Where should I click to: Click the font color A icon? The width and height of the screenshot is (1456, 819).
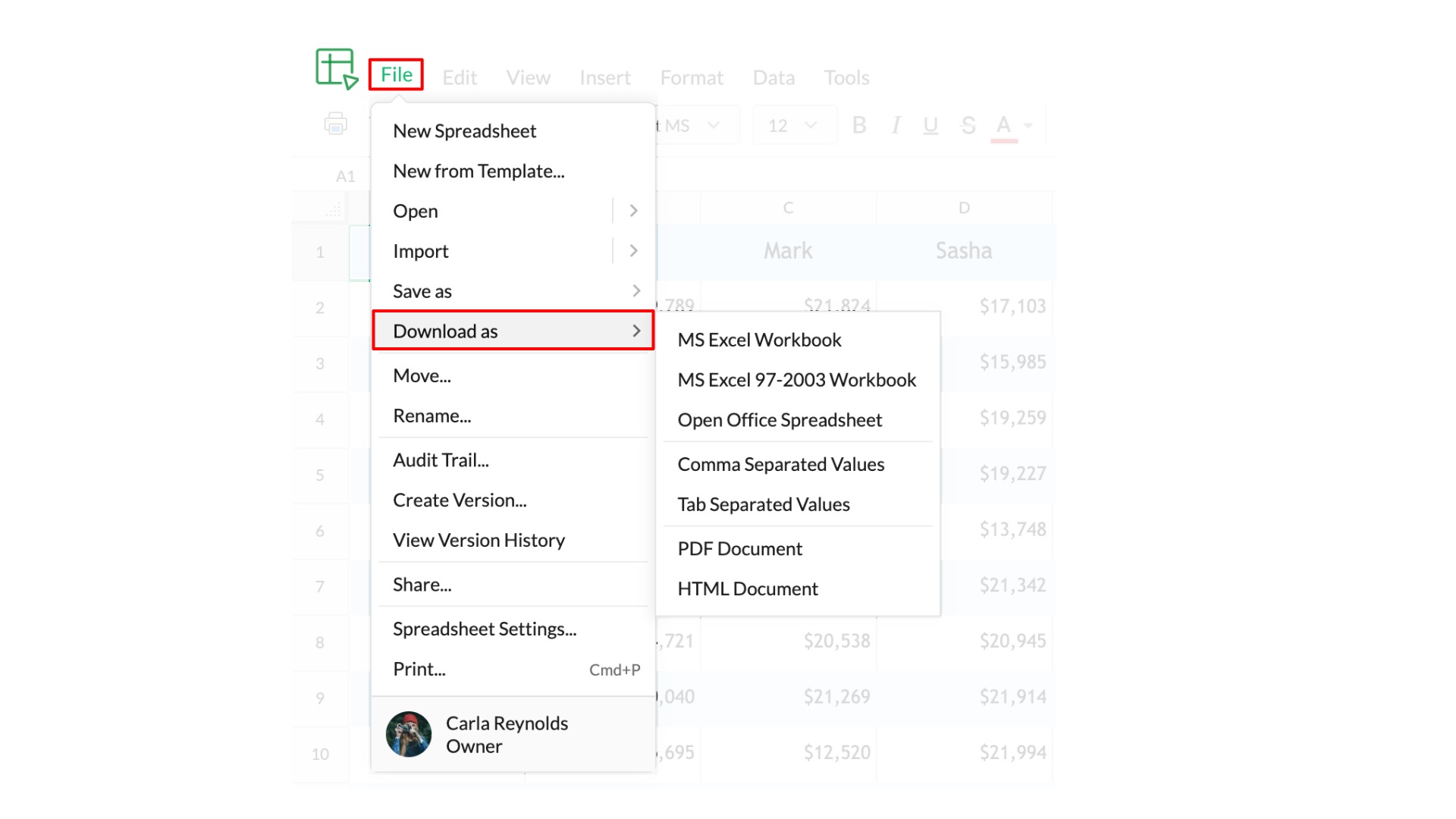pyautogui.click(x=1003, y=125)
